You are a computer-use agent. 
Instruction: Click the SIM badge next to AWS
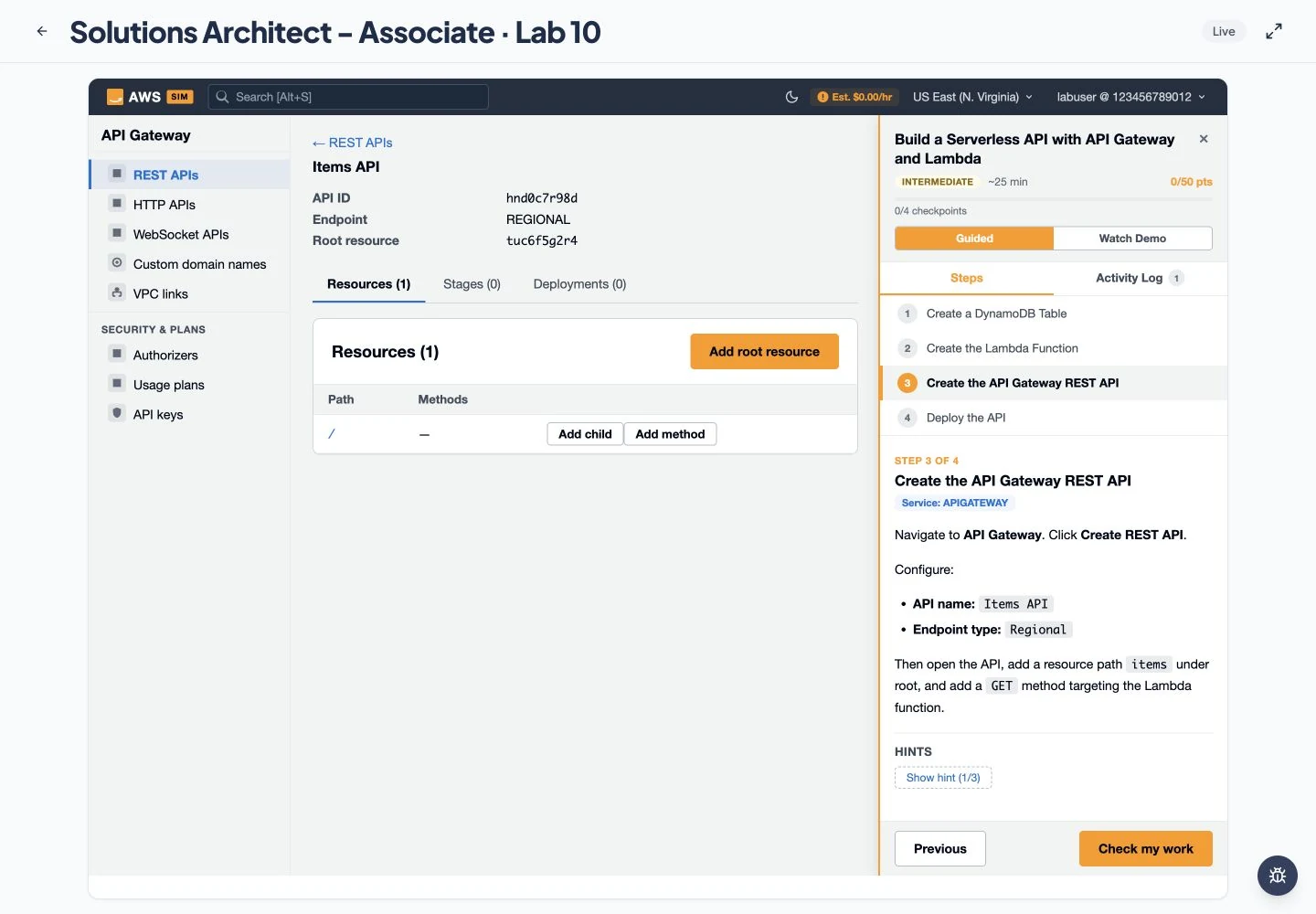click(x=179, y=97)
